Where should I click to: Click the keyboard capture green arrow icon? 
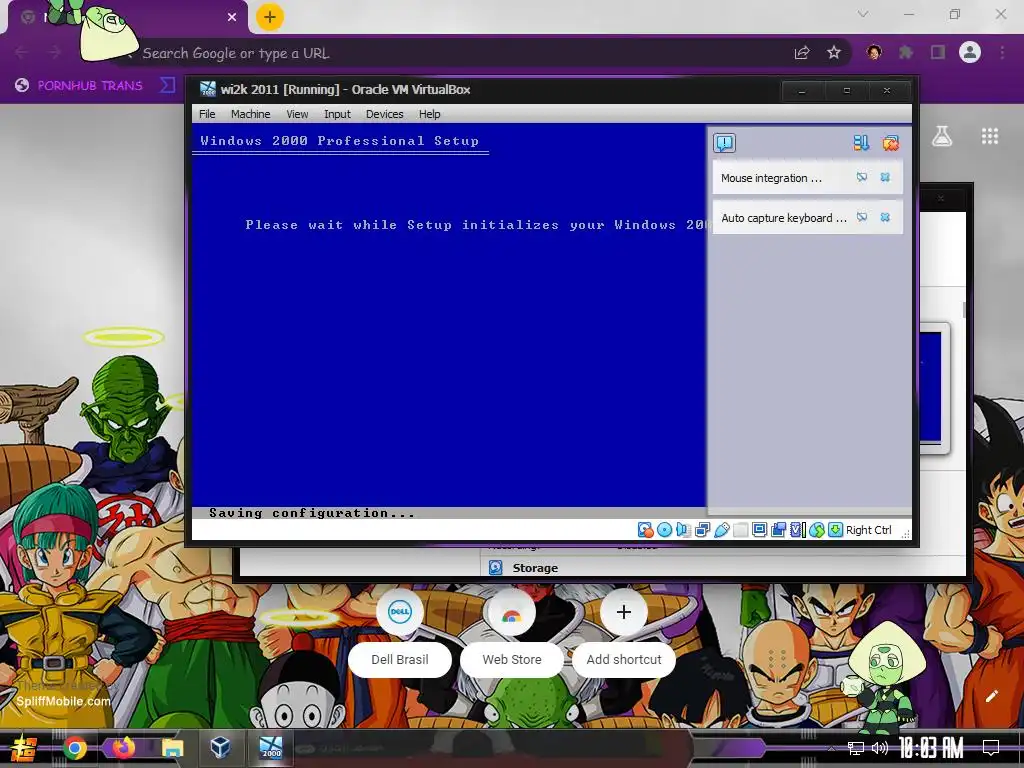835,530
